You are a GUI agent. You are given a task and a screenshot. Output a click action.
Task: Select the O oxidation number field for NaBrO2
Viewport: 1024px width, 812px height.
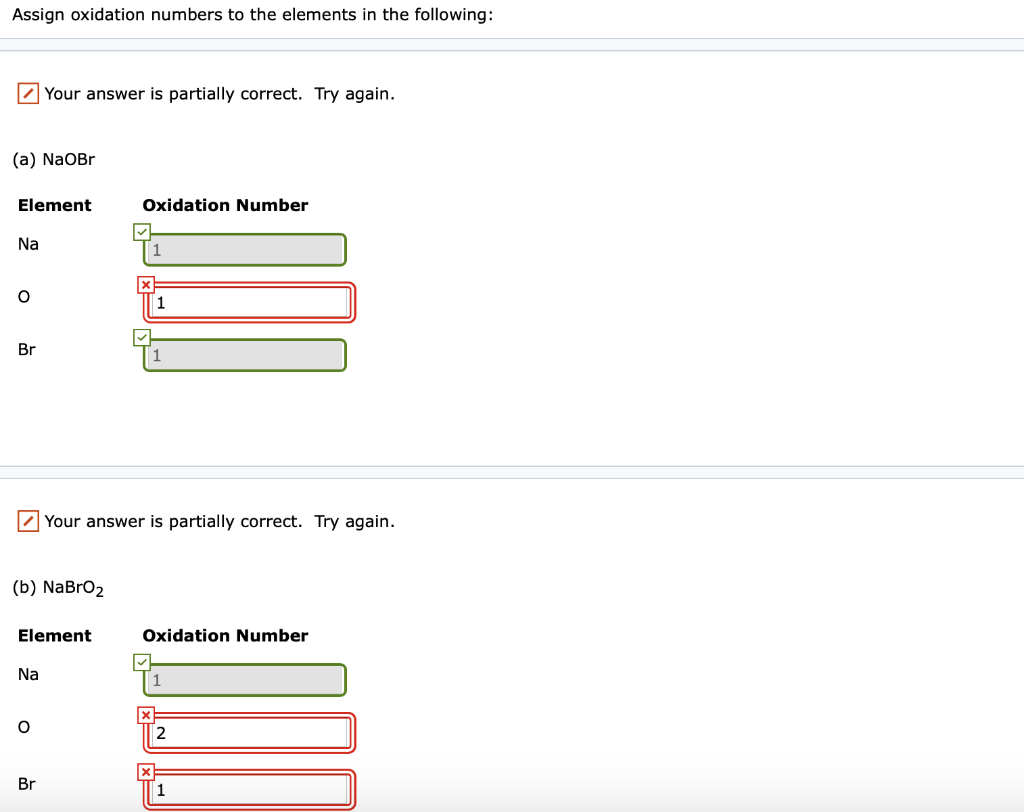tap(248, 732)
